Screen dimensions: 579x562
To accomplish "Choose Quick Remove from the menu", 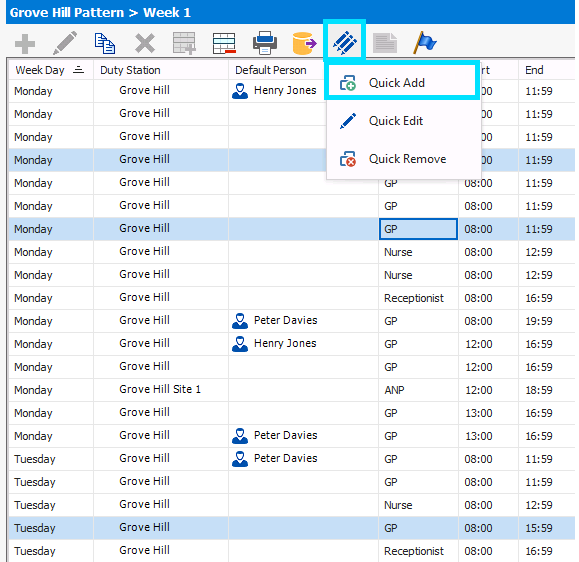I will pos(404,159).
